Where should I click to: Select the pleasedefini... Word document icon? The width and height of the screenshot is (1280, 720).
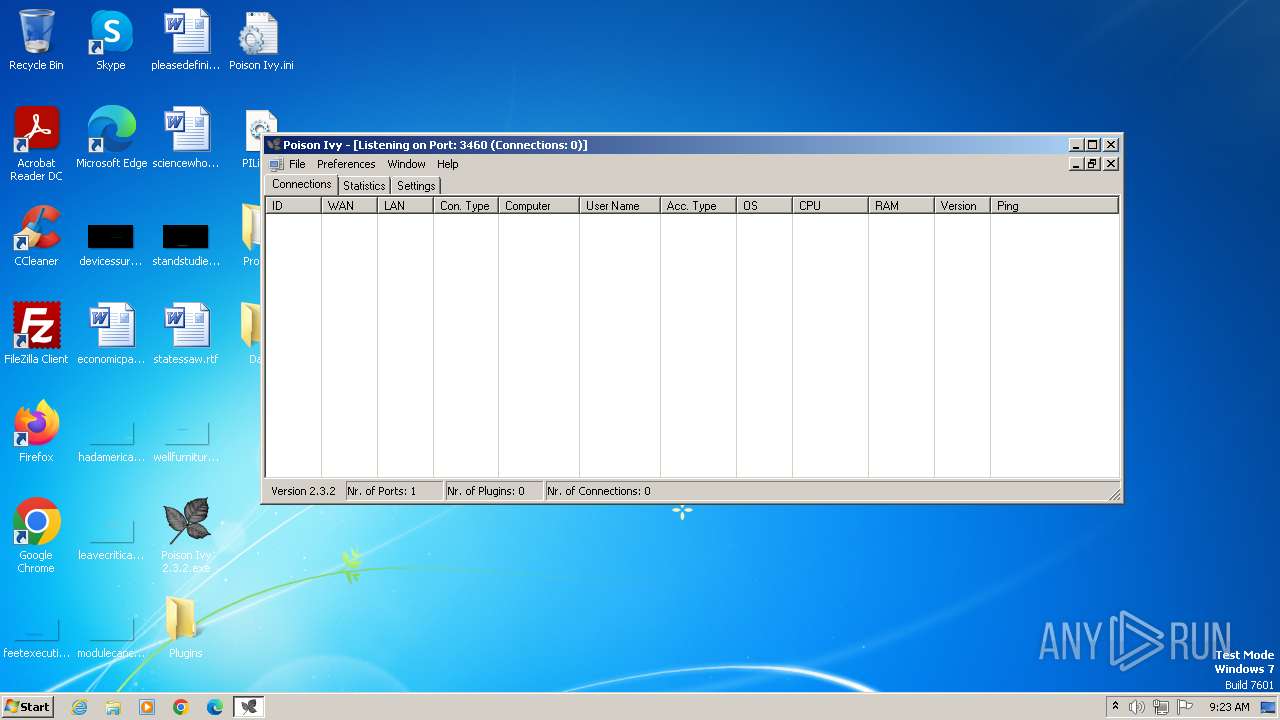(x=186, y=41)
